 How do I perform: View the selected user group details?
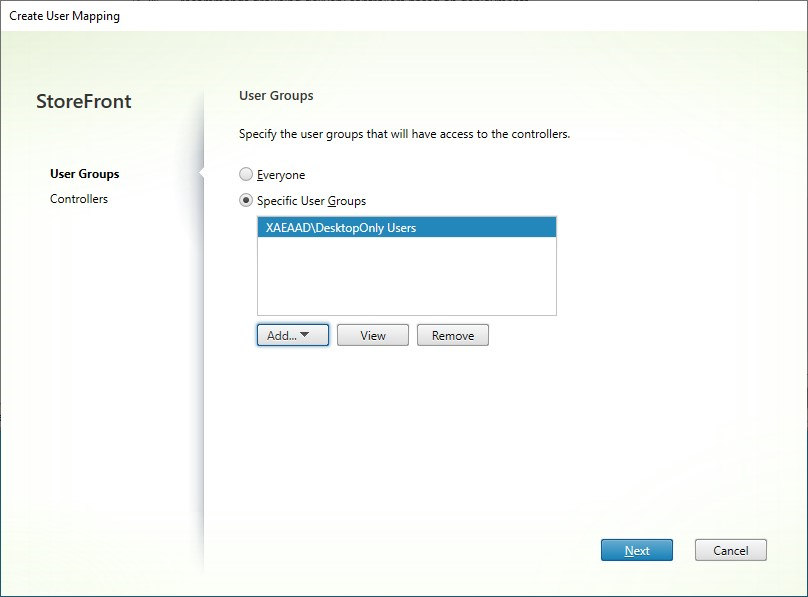[372, 335]
